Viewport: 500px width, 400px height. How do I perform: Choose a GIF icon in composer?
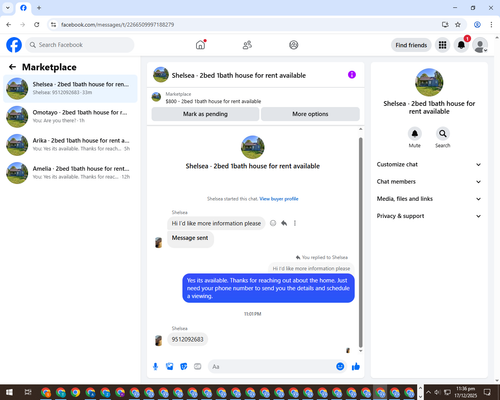[x=198, y=367]
